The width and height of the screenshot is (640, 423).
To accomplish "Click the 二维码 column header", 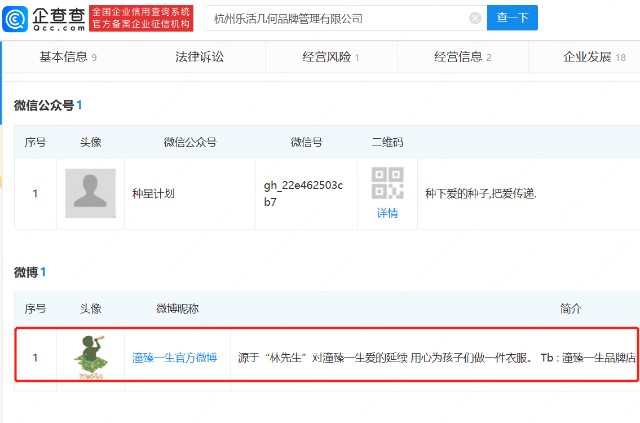I will [x=387, y=142].
